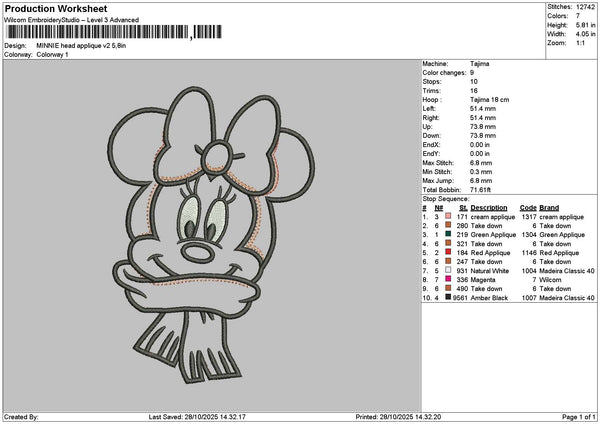Click the 'Color changes:' label
The height and width of the screenshot is (424, 600).
[444, 73]
